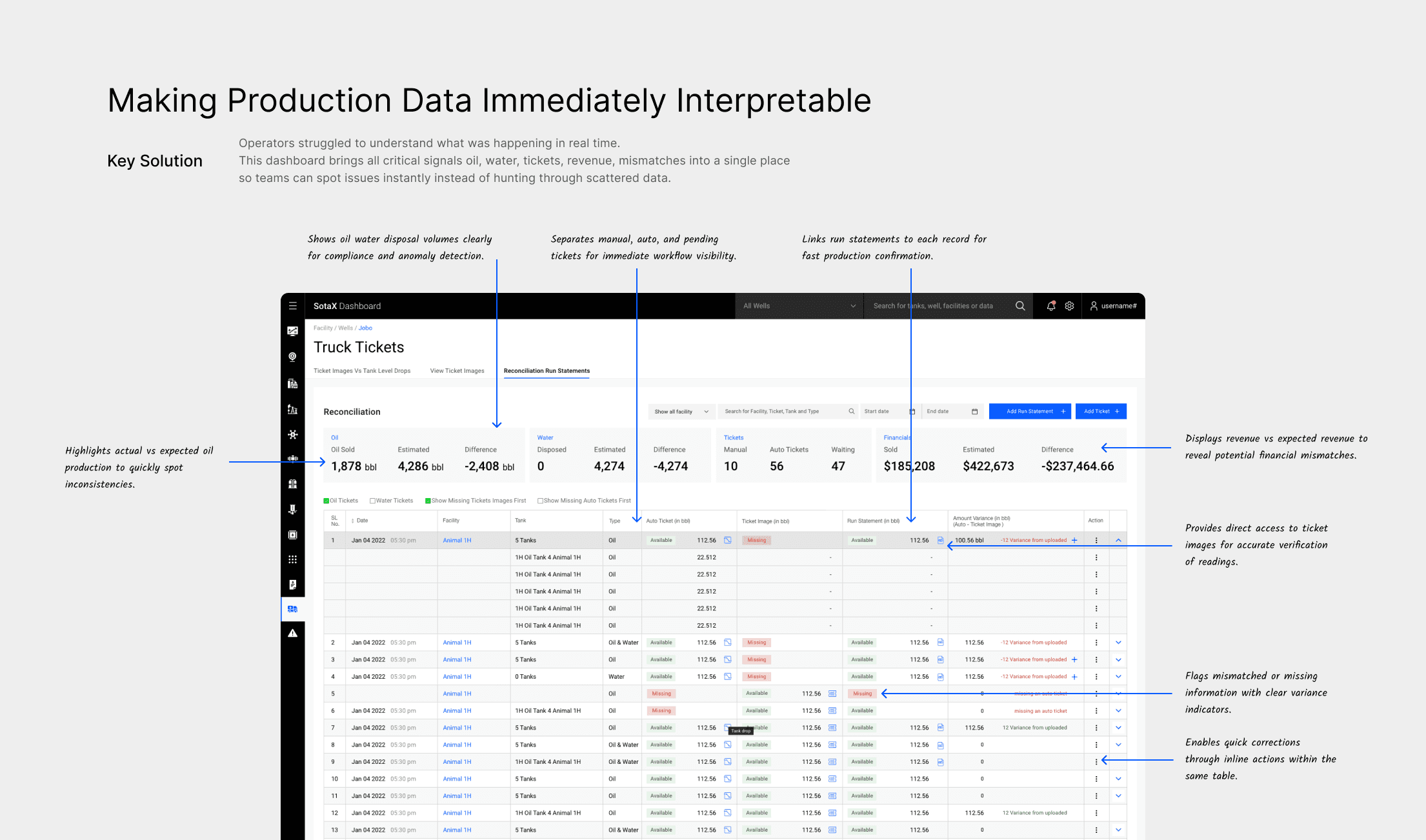Viewport: 1426px width, 840px height.
Task: Open auto ticket chart icon in row 1
Action: coord(727,540)
